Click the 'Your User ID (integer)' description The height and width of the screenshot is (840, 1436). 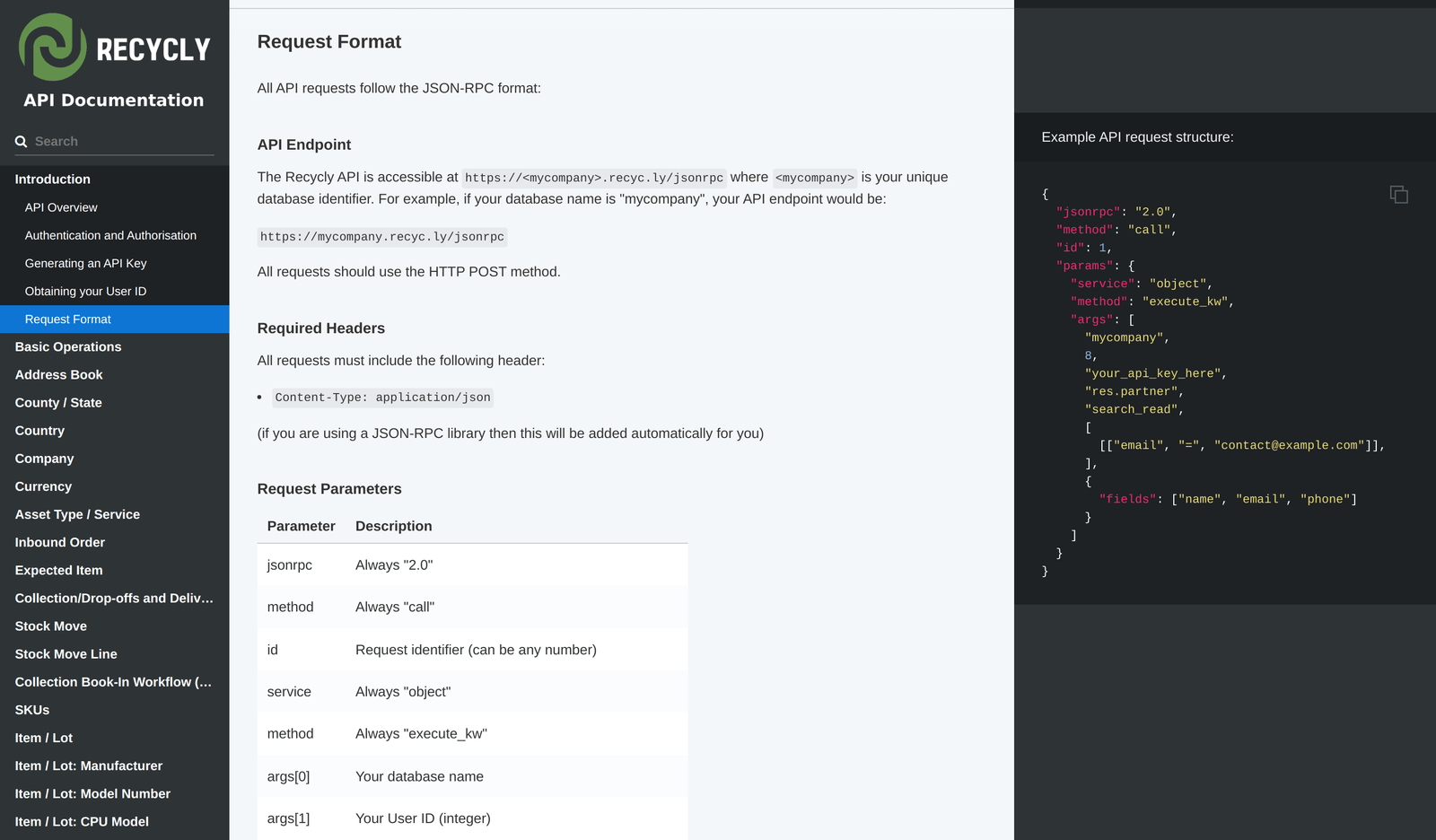pos(423,818)
